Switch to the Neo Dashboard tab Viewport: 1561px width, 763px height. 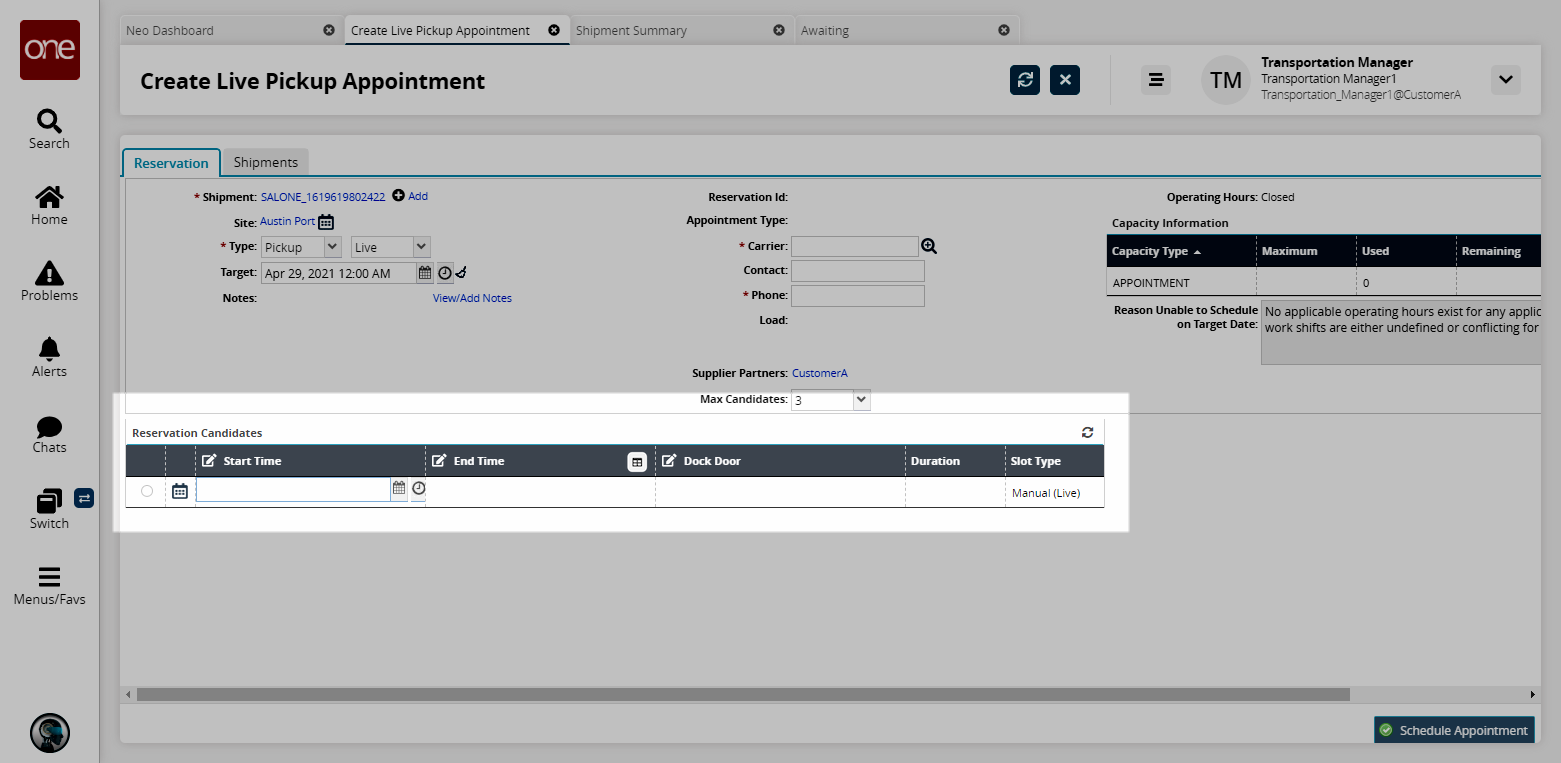click(x=170, y=30)
